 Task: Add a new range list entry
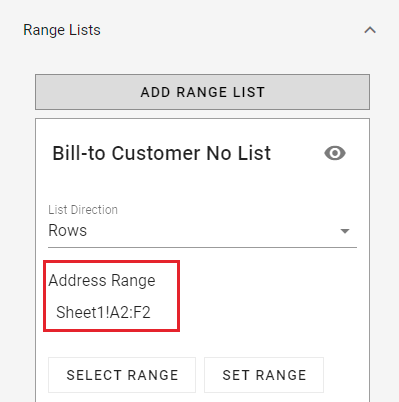click(x=202, y=92)
